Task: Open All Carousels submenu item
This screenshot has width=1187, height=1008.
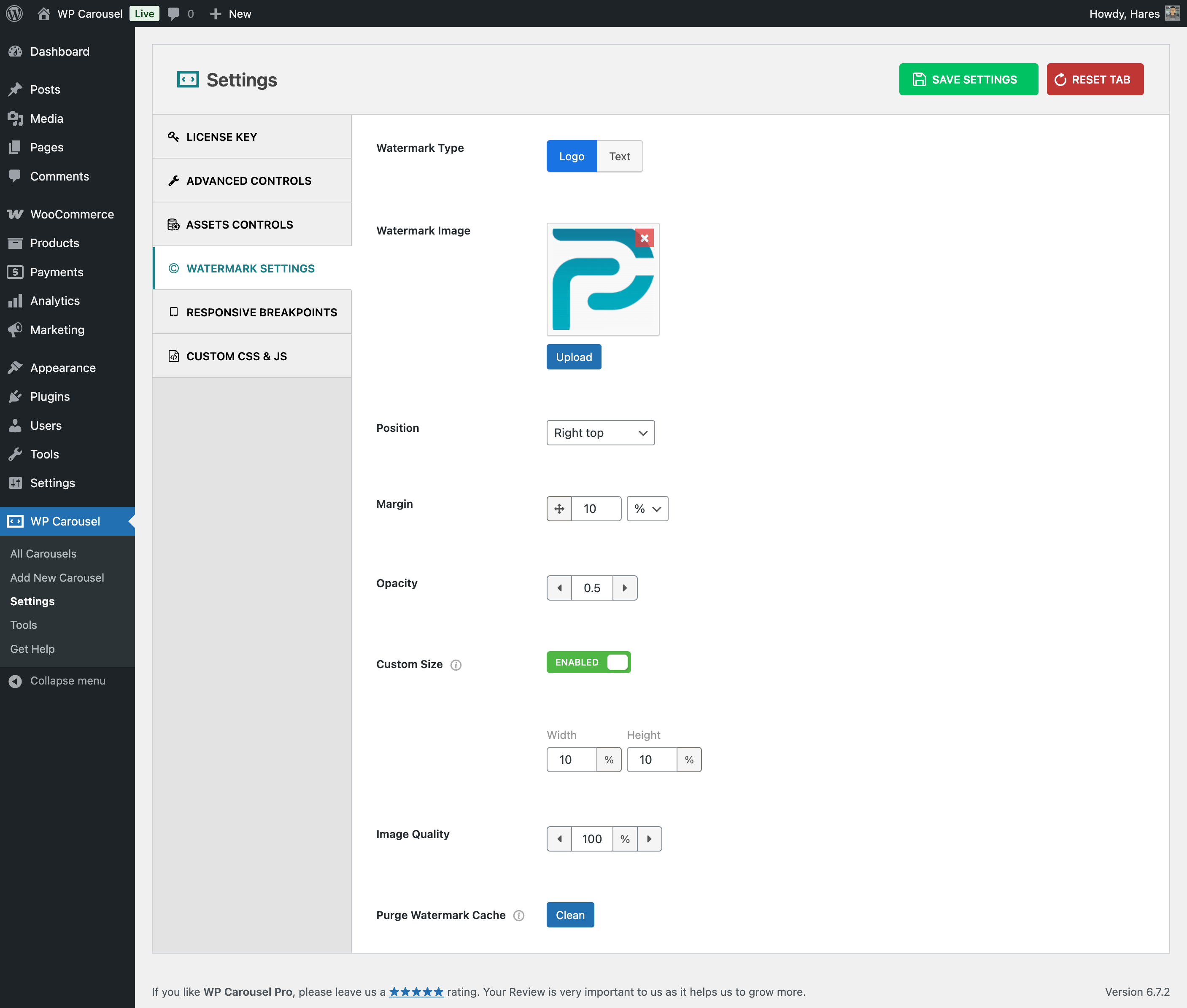Action: [43, 554]
